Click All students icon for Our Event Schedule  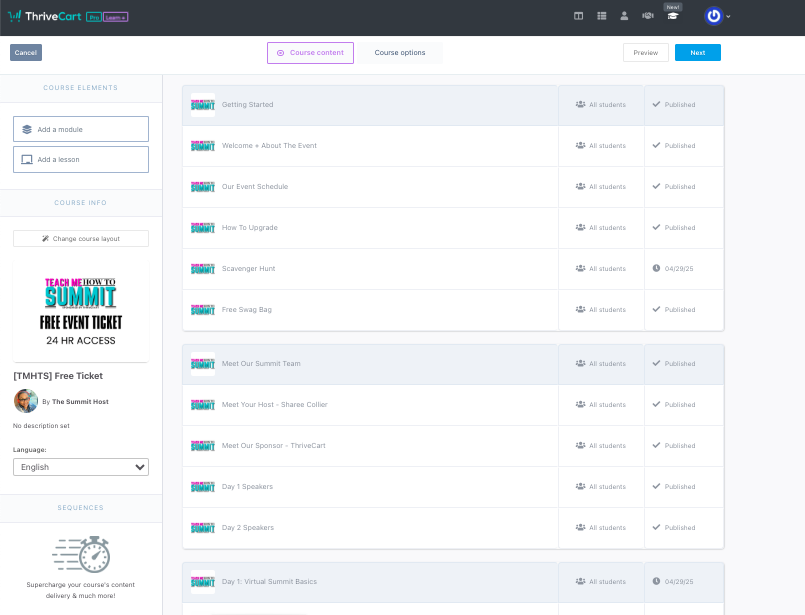click(x=580, y=186)
